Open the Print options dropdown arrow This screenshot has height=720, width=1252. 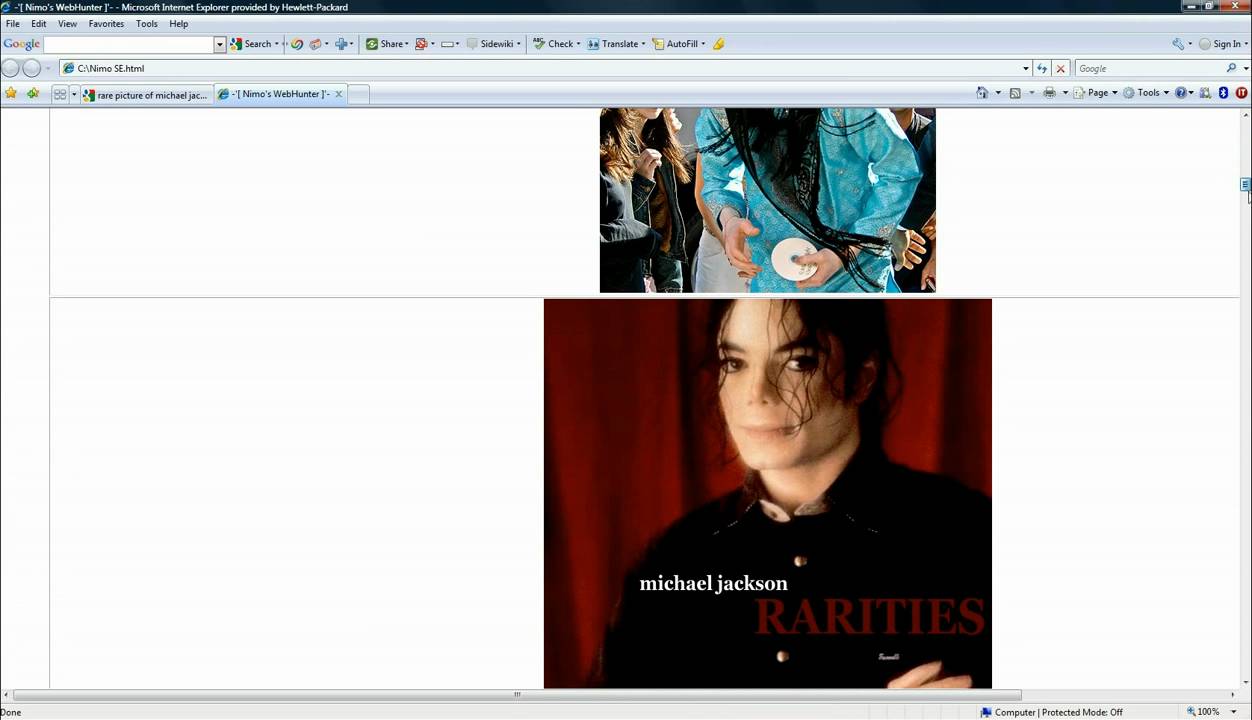(x=1065, y=93)
